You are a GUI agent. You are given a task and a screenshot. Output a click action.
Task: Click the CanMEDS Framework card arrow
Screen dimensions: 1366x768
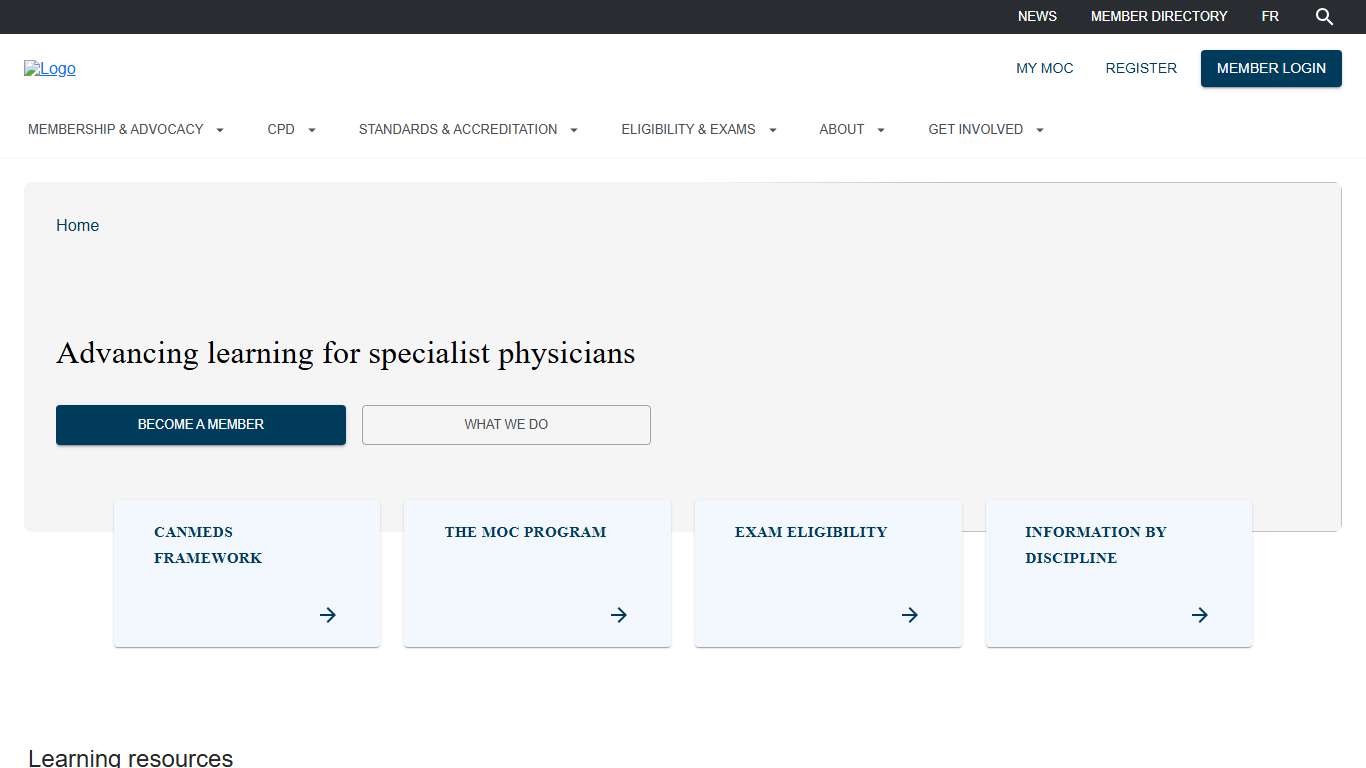click(x=328, y=615)
